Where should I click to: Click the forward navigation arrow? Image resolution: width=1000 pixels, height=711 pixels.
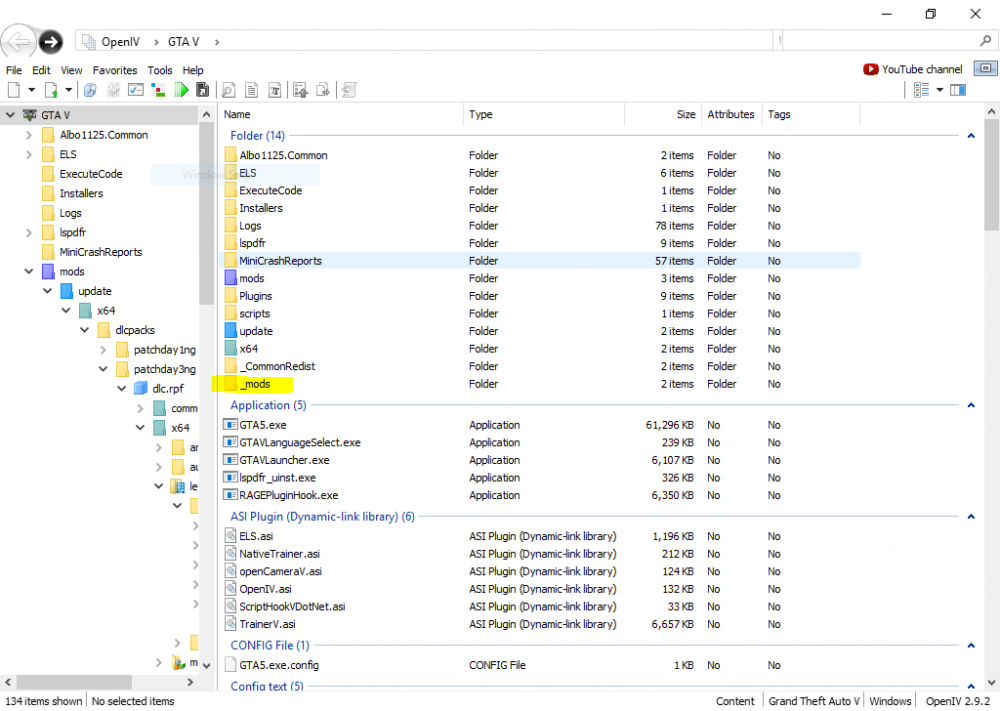(50, 42)
